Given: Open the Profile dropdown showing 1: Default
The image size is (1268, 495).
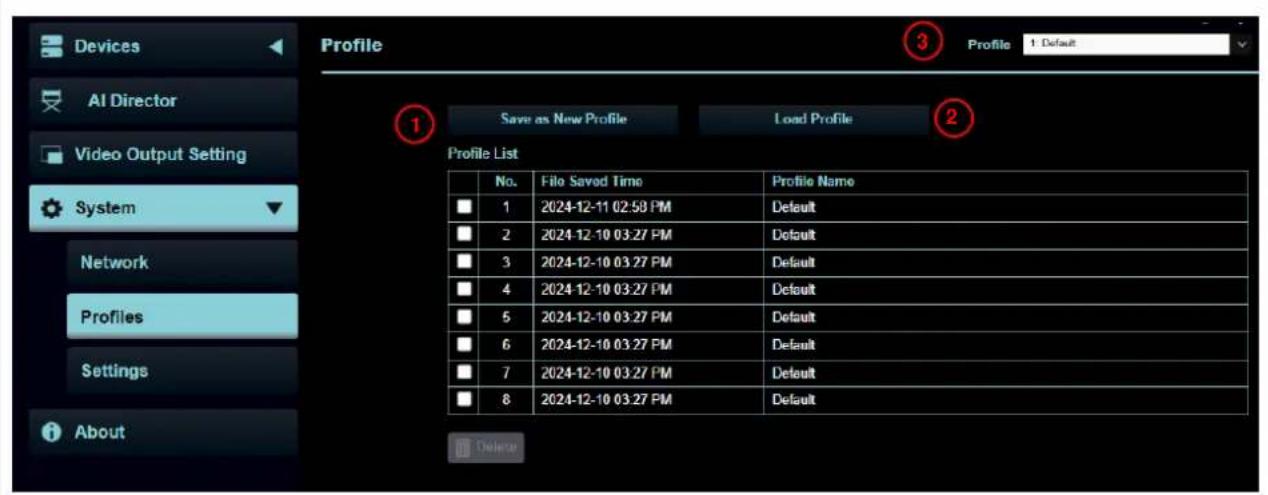Looking at the screenshot, I should pyautogui.click(x=1136, y=44).
